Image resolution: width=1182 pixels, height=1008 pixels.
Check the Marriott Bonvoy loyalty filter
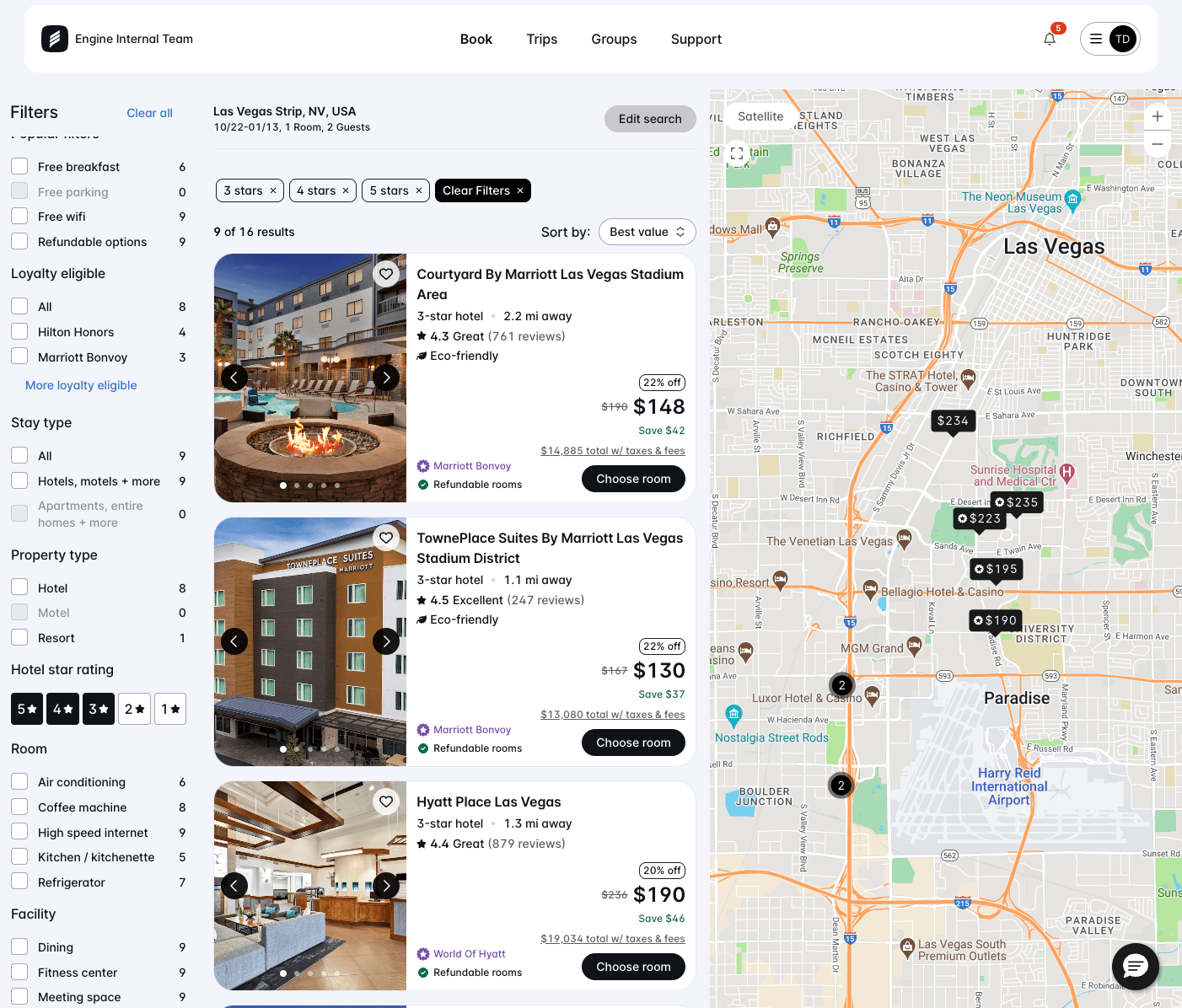(19, 357)
